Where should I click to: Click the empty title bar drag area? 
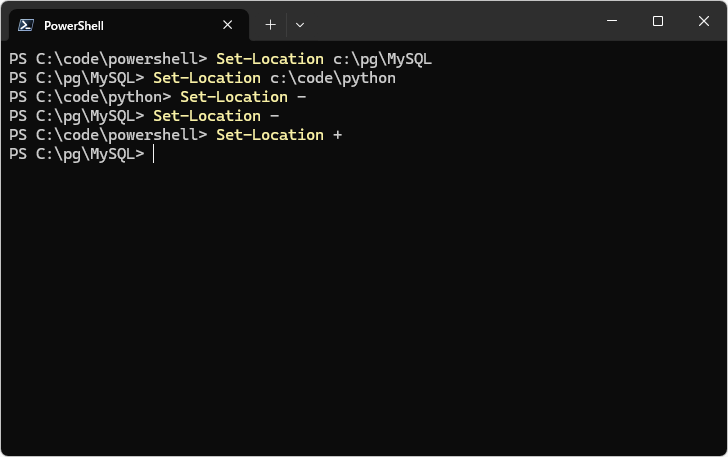(x=450, y=22)
